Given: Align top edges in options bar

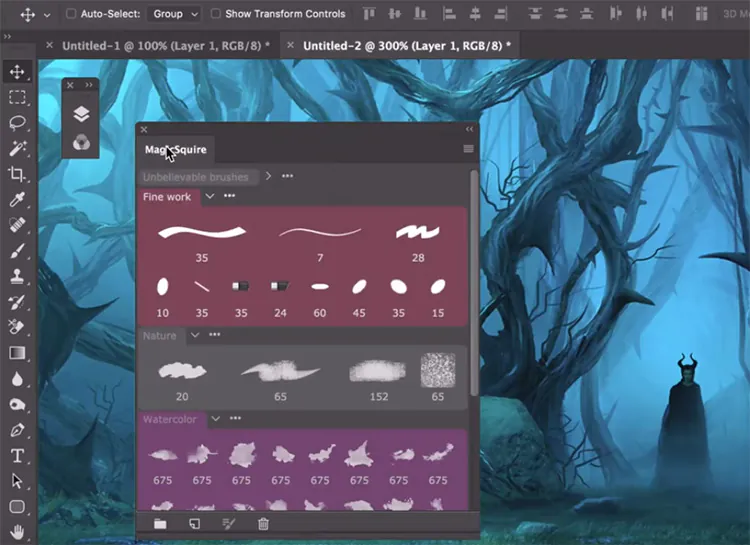Looking at the screenshot, I should pos(369,13).
